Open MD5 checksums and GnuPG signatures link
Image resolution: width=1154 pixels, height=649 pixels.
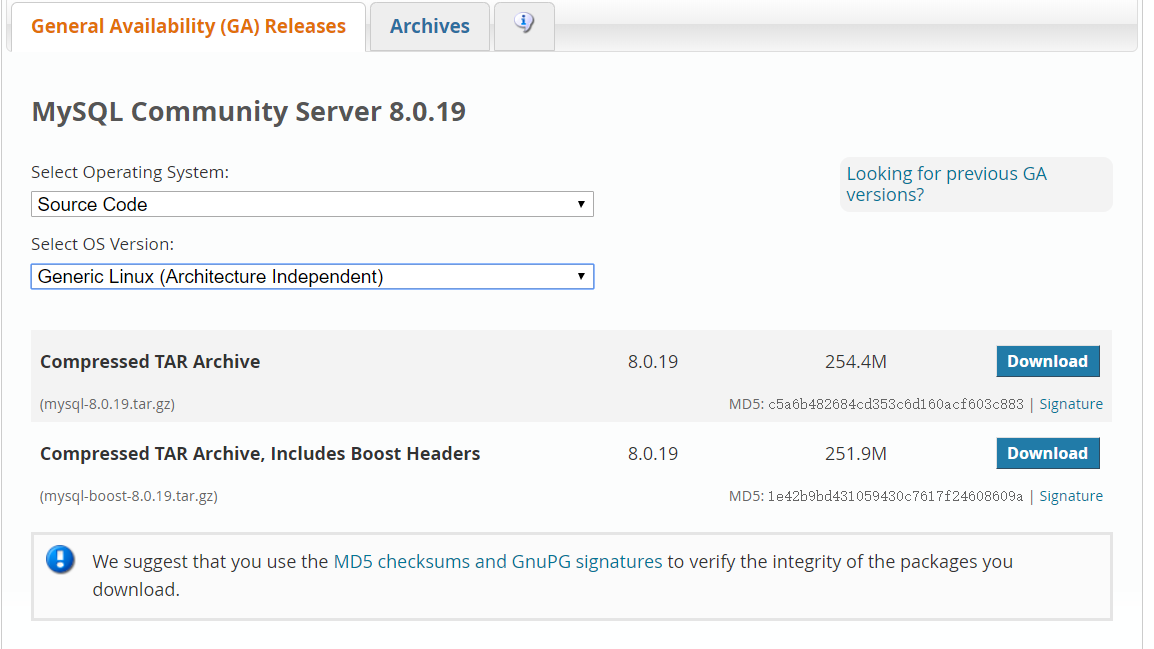point(498,561)
